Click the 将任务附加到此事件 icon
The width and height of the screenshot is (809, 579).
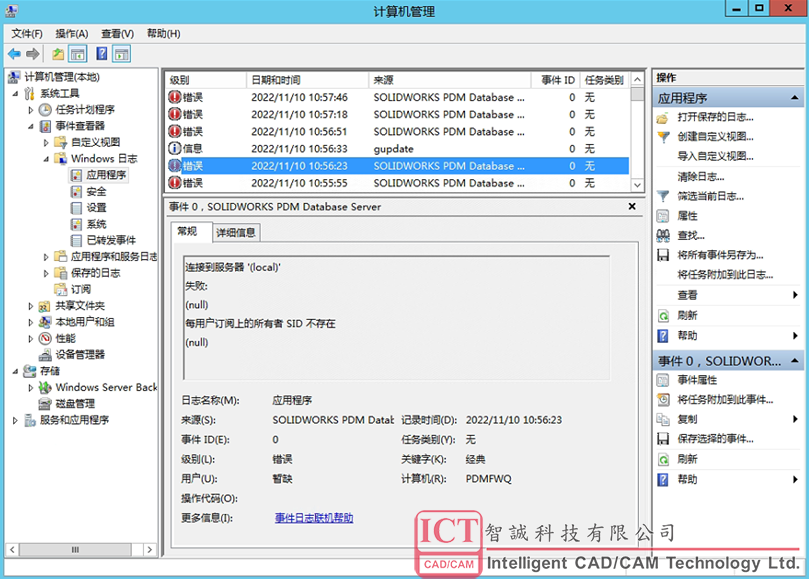[x=663, y=399]
